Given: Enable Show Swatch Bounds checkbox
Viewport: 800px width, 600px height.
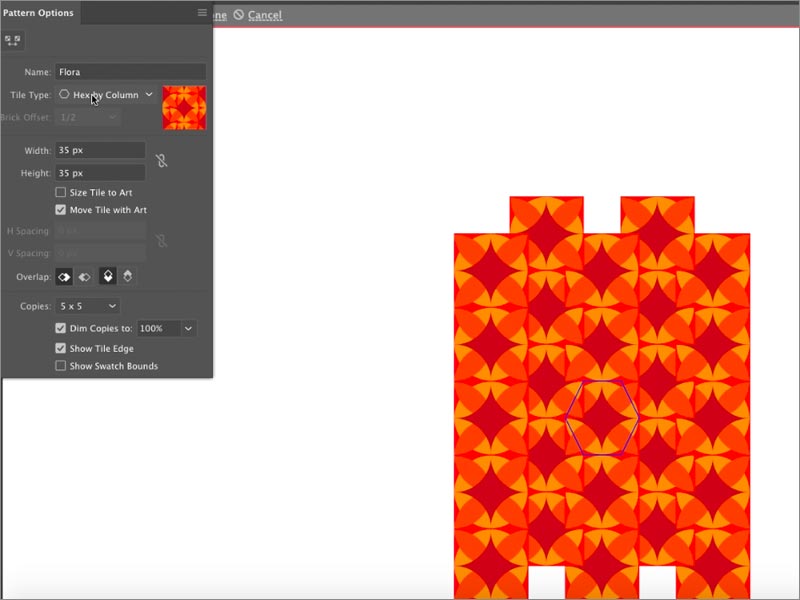Looking at the screenshot, I should click(61, 366).
